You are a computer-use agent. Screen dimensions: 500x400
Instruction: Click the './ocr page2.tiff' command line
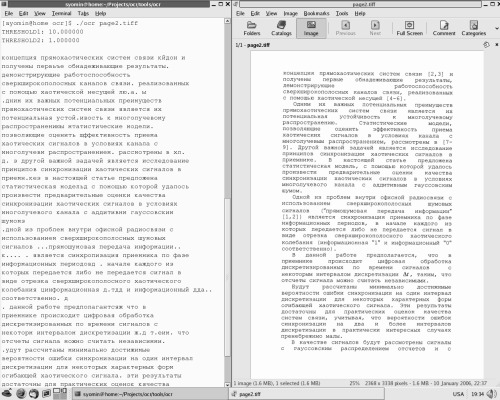click(107, 23)
